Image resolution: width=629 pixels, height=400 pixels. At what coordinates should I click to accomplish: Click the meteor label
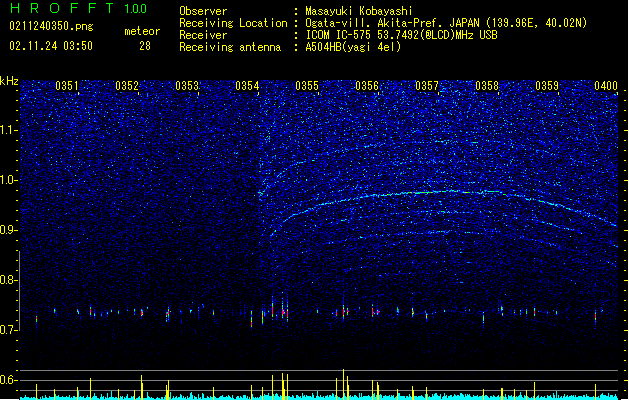tap(142, 31)
